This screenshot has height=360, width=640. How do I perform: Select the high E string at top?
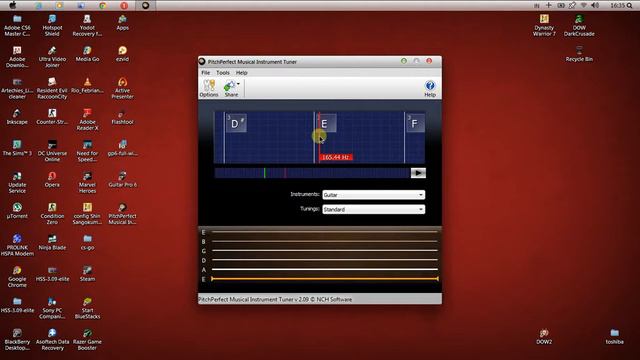click(324, 232)
